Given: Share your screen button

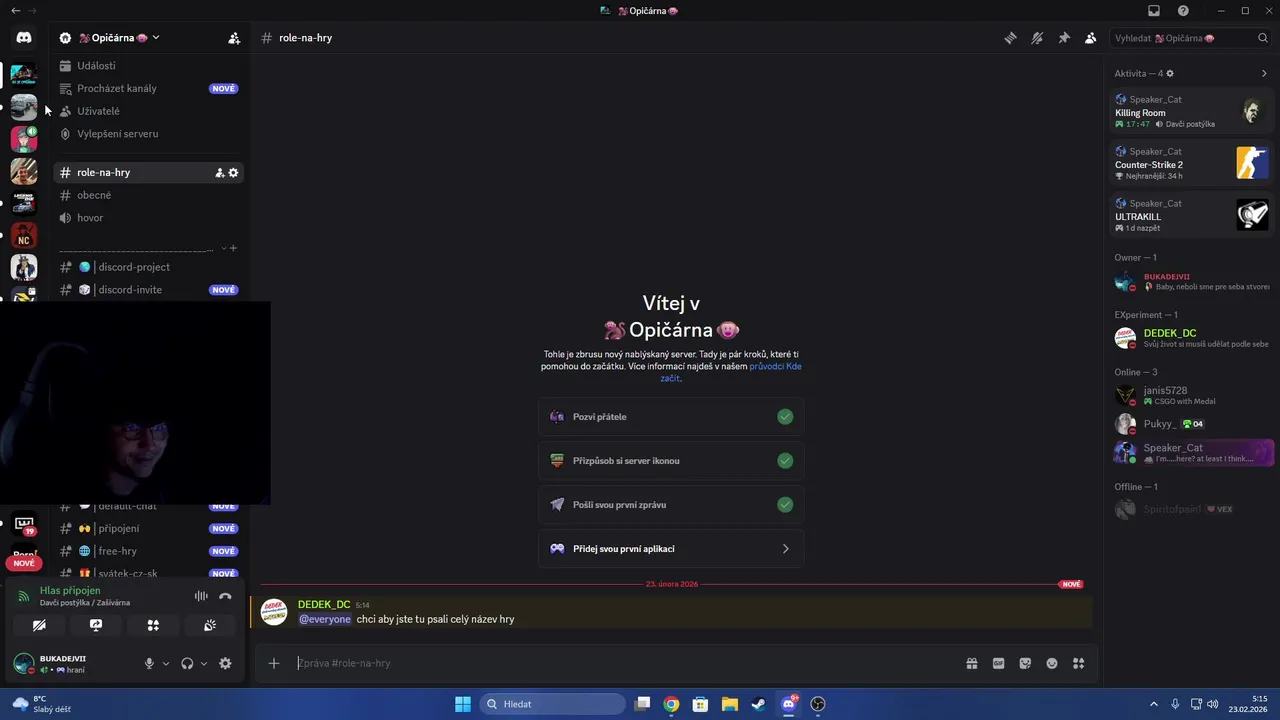Looking at the screenshot, I should [96, 625].
